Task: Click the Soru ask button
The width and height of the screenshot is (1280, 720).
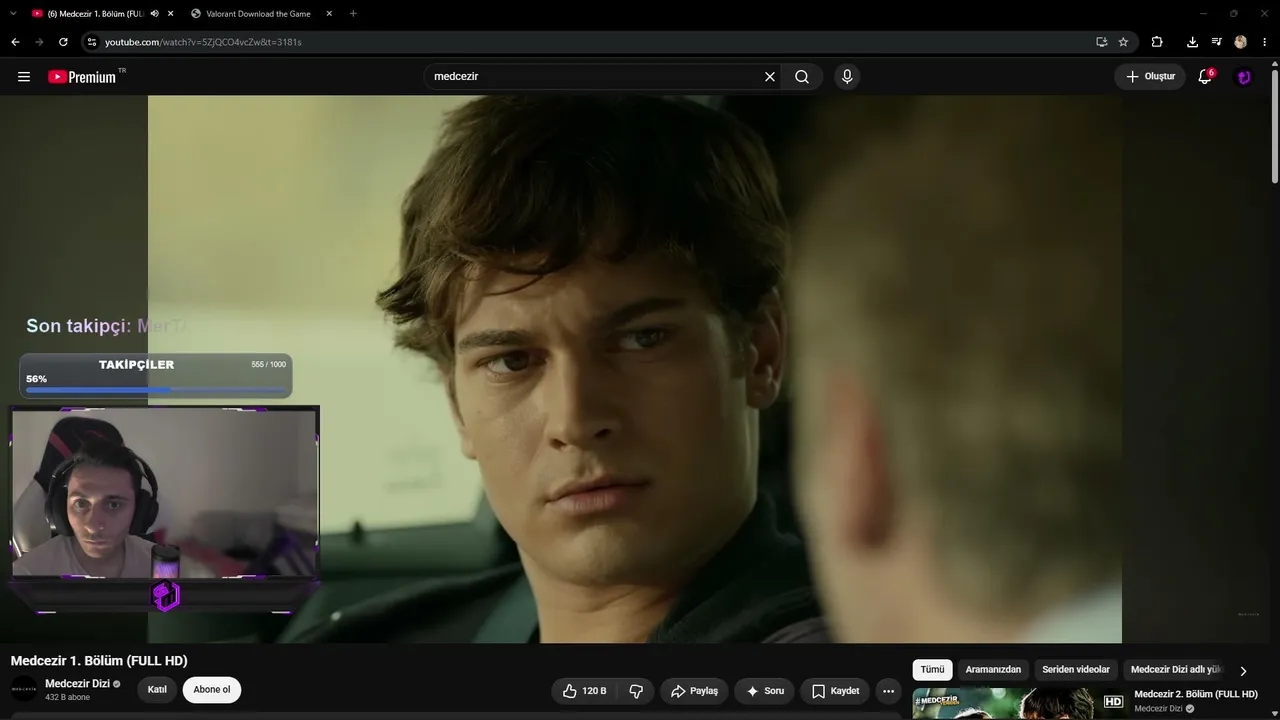Action: [765, 691]
